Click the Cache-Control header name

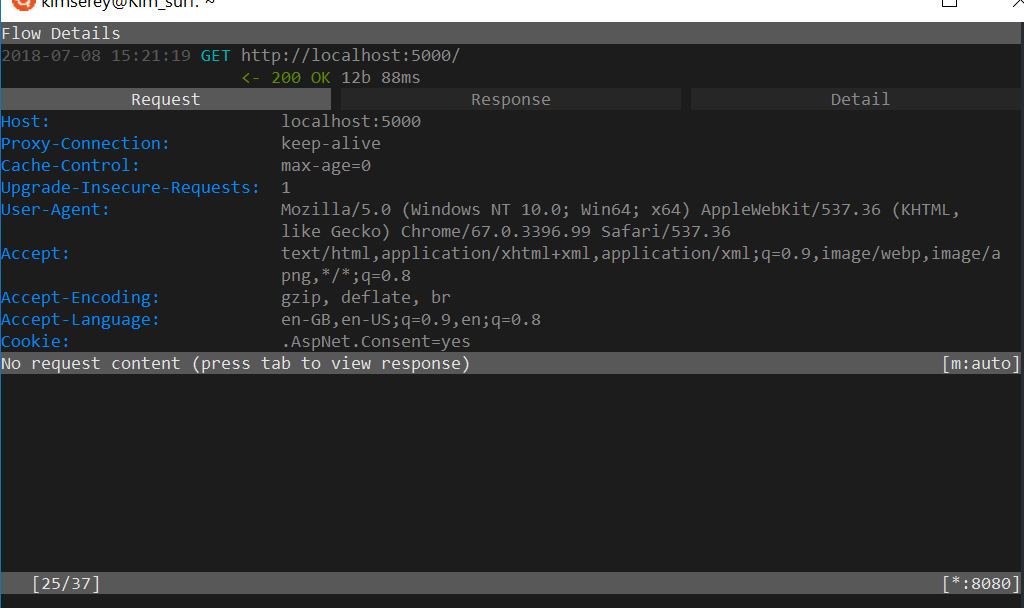(70, 166)
